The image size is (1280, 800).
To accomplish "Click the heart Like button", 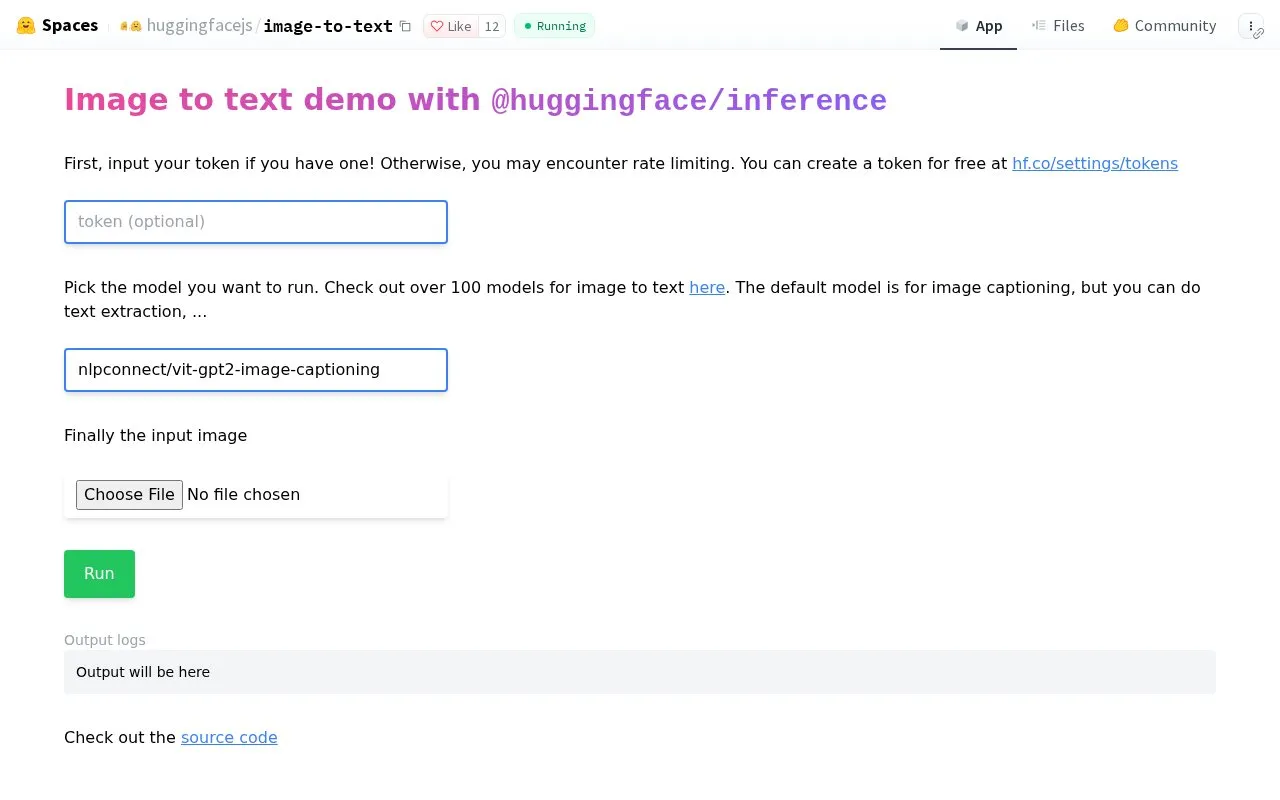I will pos(451,26).
